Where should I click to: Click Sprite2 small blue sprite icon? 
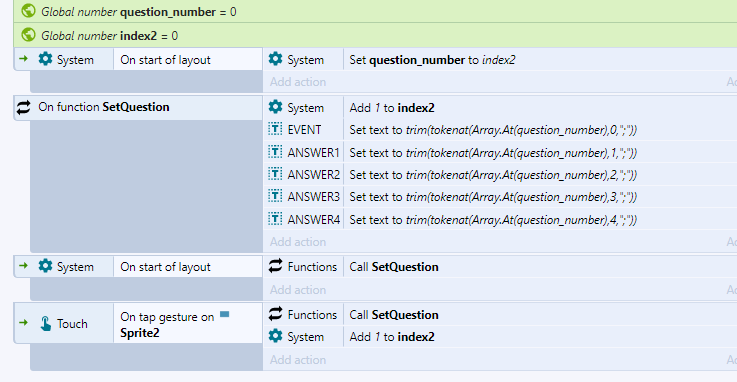pyautogui.click(x=225, y=314)
